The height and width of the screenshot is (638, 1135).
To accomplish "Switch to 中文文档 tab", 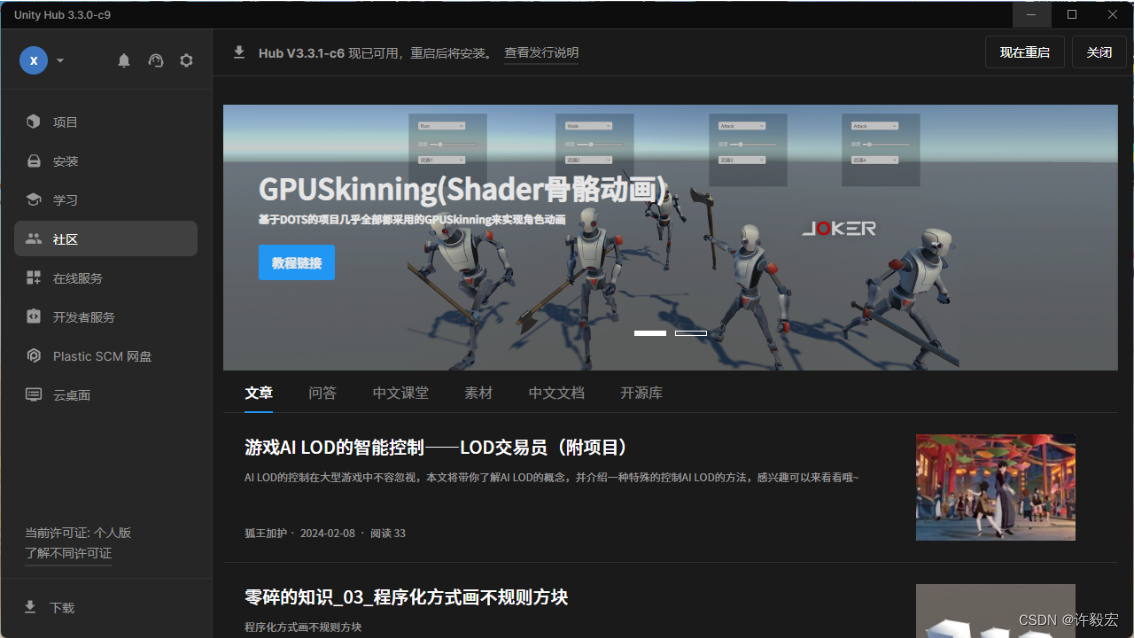I will pos(557,393).
